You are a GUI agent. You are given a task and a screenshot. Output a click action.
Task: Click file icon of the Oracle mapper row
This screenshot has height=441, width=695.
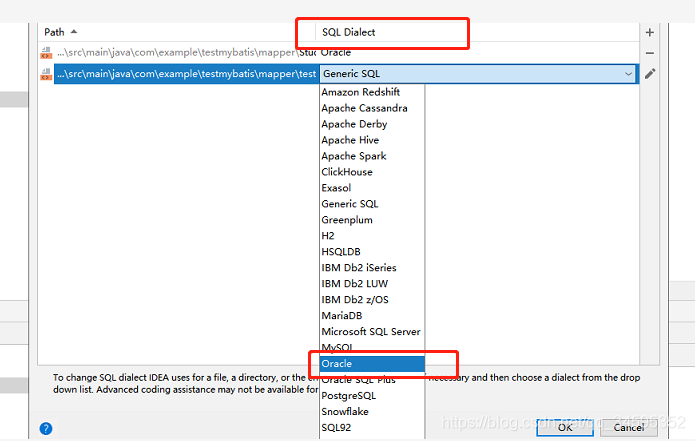[46, 53]
